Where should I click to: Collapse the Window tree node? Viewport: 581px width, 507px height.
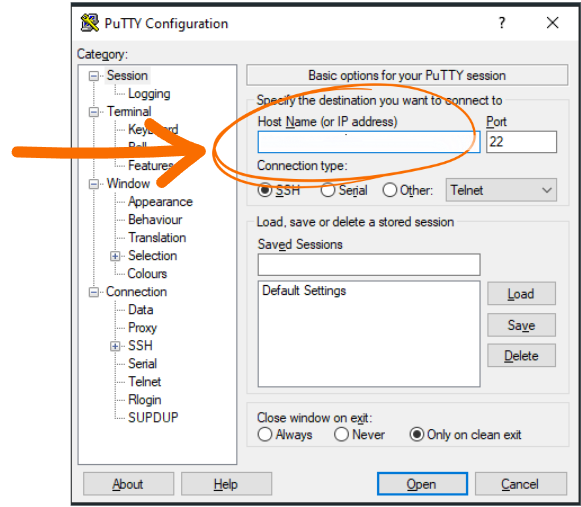[94, 184]
